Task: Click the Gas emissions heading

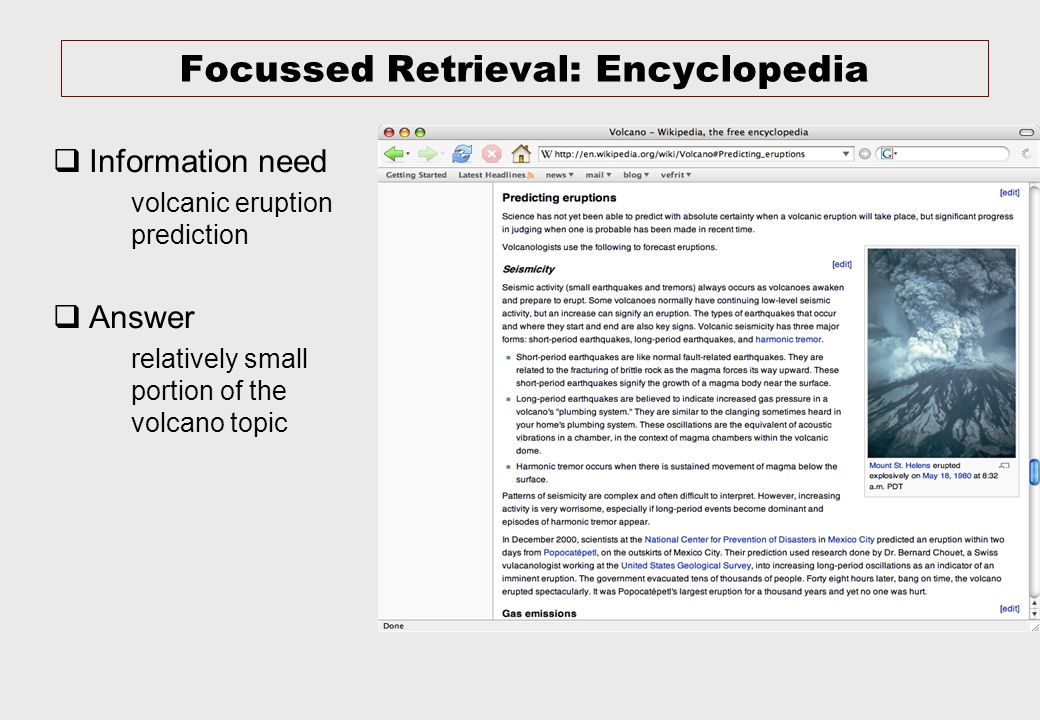Action: coord(539,613)
